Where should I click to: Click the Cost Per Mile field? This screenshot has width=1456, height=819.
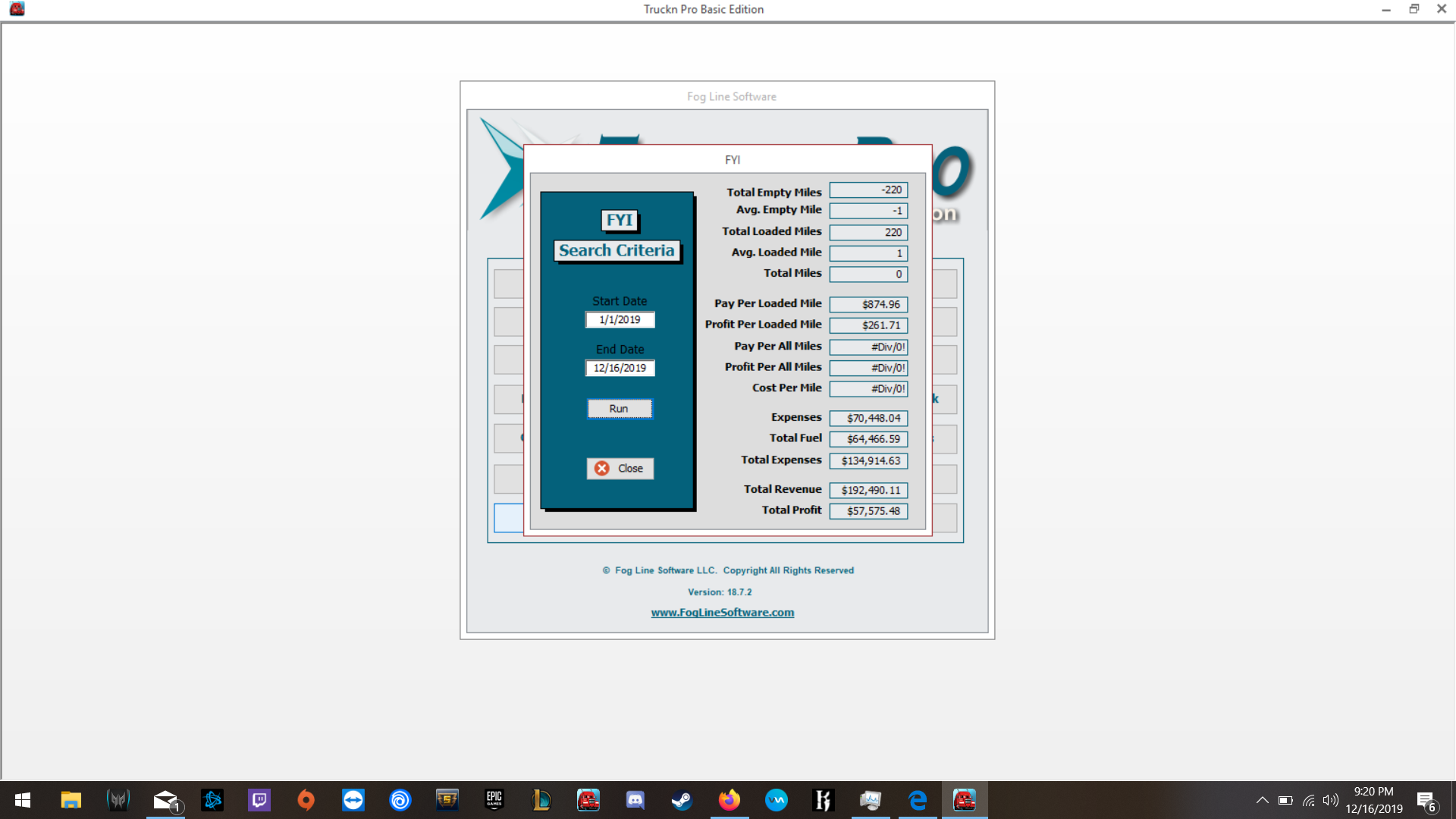868,389
